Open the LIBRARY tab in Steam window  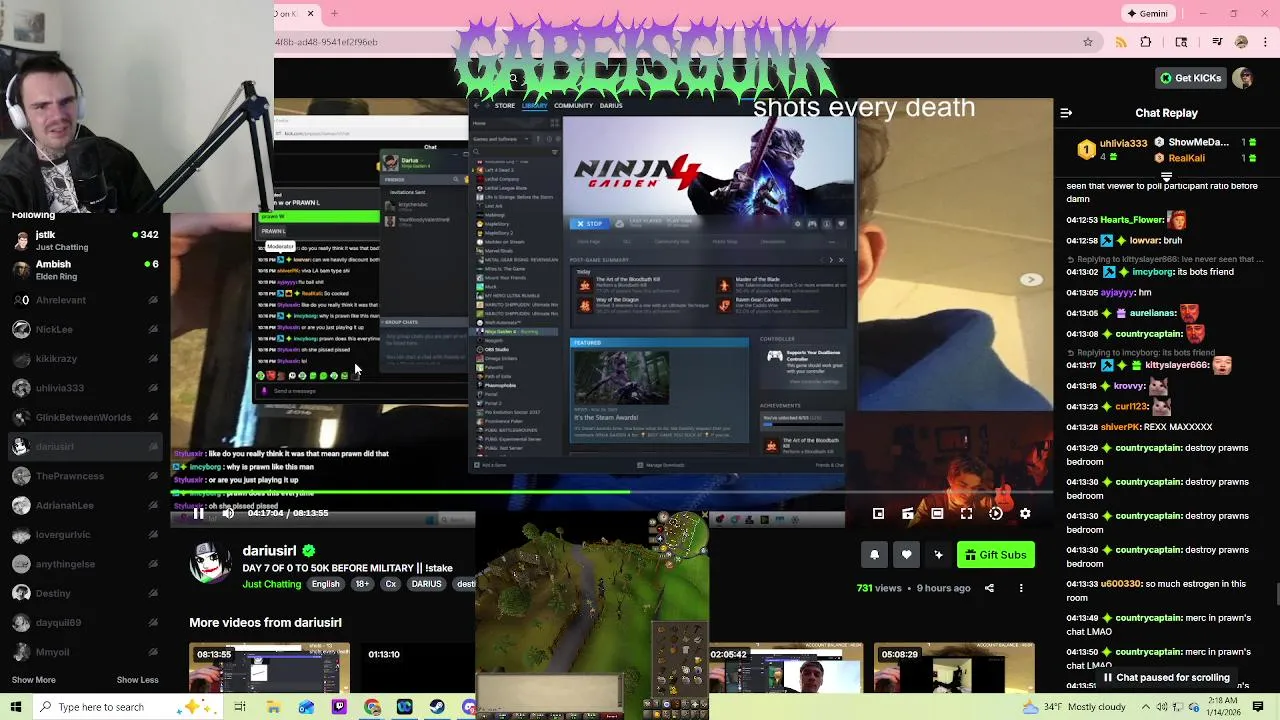pyautogui.click(x=534, y=106)
